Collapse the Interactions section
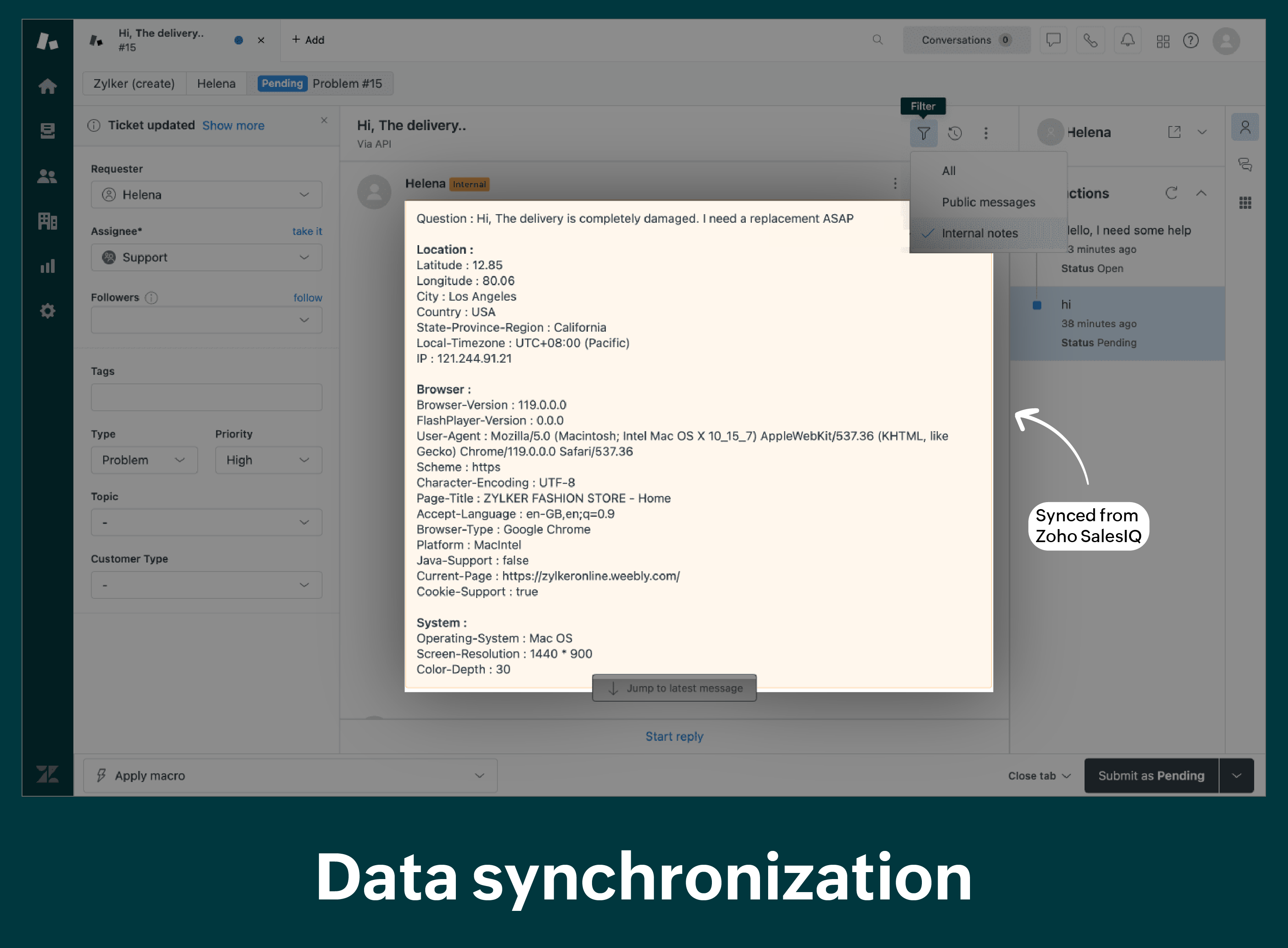This screenshot has width=1288, height=948. pyautogui.click(x=1201, y=193)
